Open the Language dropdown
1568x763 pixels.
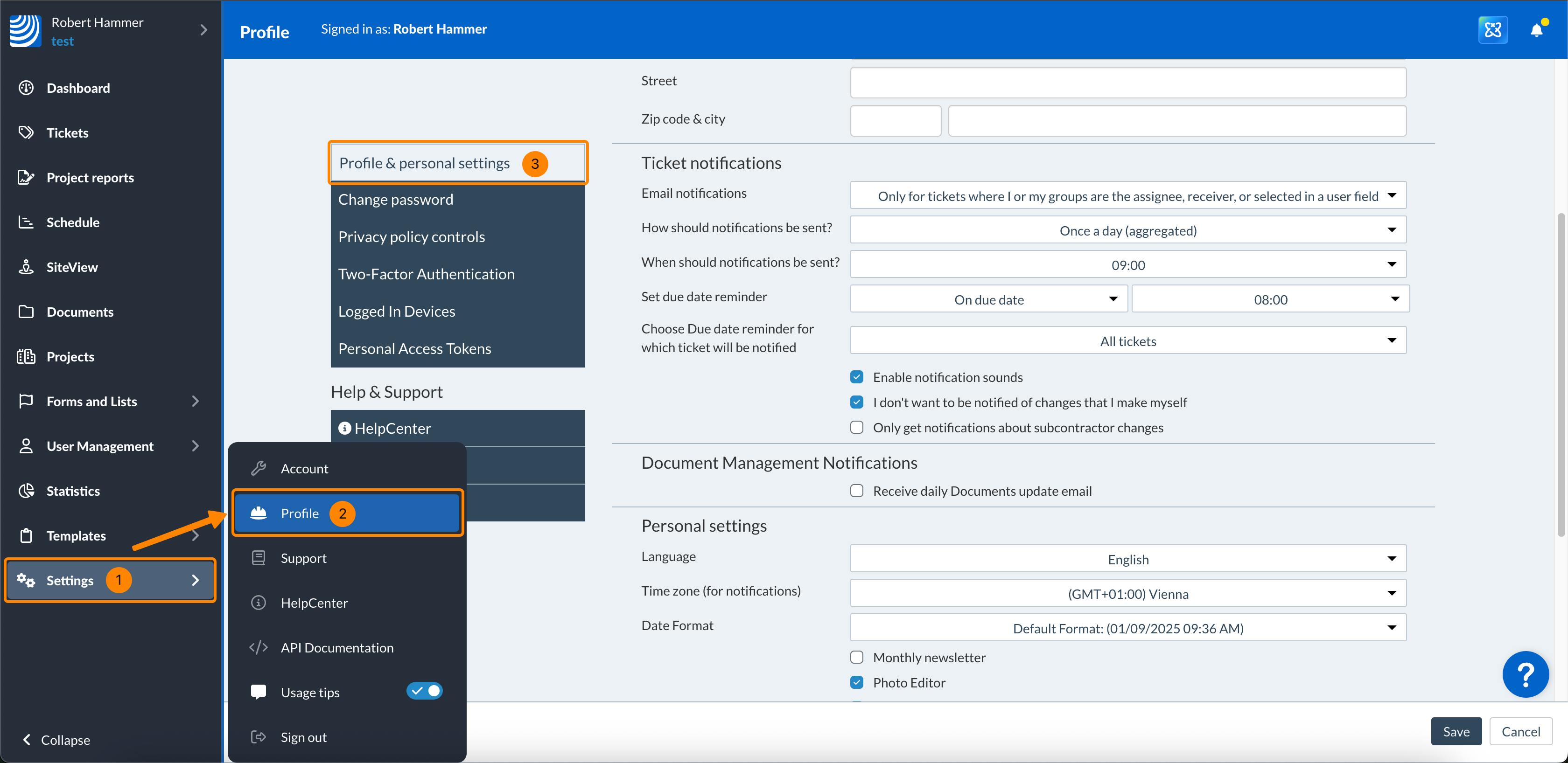click(1127, 559)
